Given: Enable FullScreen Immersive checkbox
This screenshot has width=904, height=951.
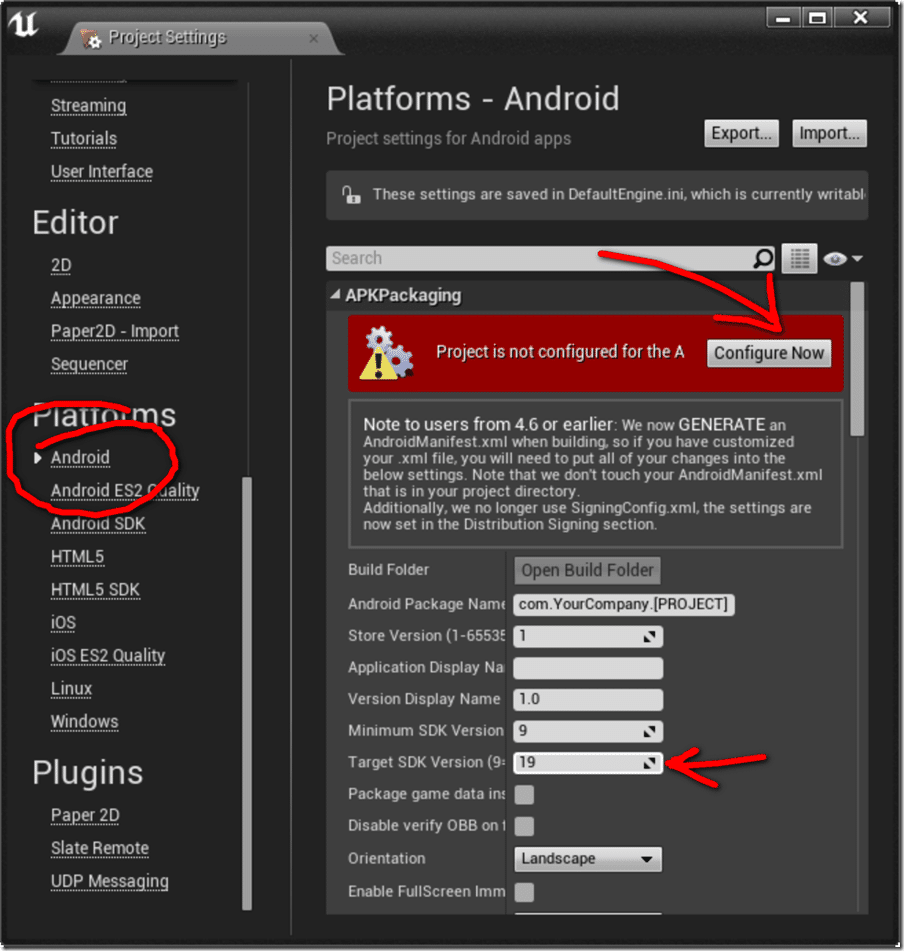Looking at the screenshot, I should (x=524, y=892).
